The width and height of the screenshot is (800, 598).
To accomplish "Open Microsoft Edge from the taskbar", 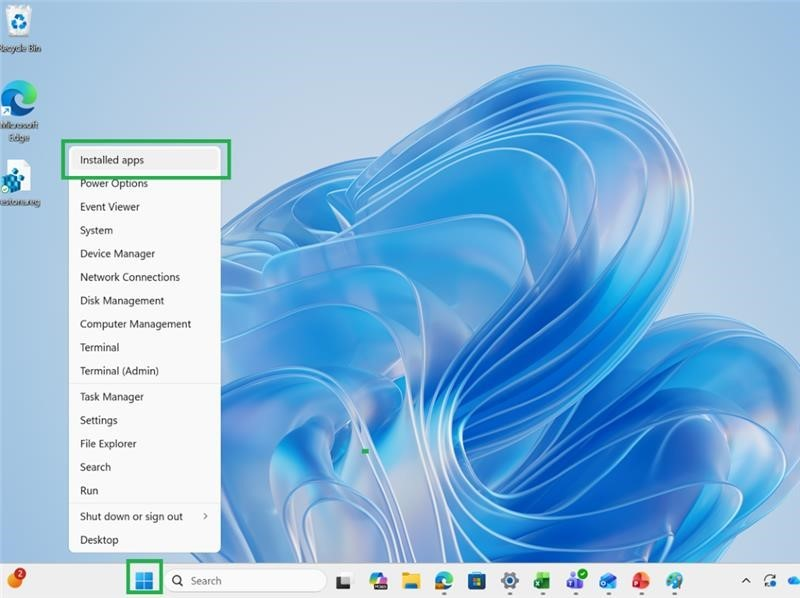I will point(444,581).
